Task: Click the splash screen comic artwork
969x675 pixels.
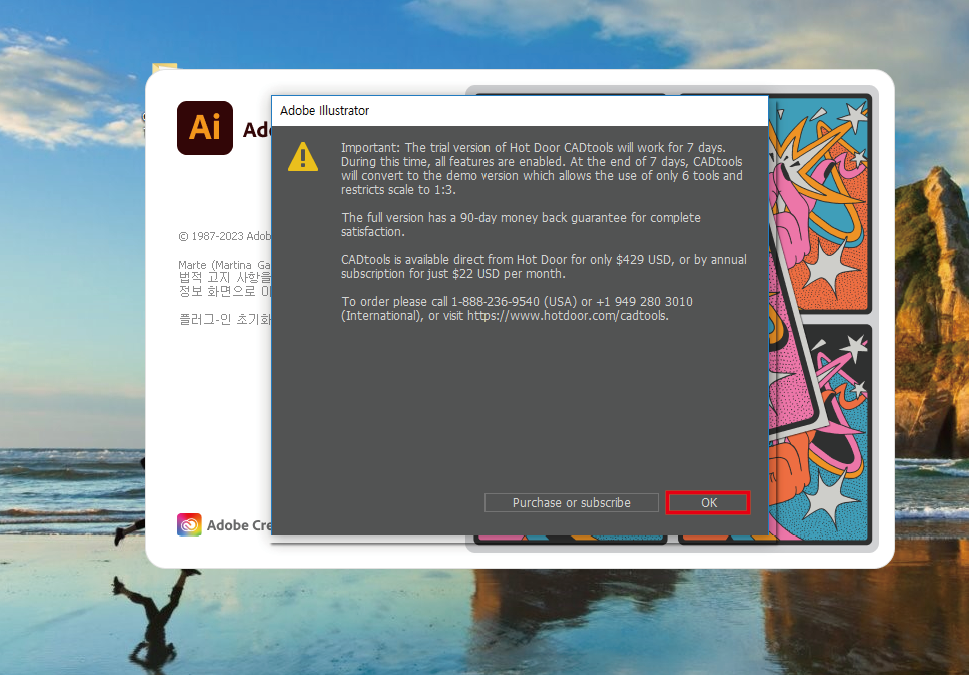Action: (x=821, y=318)
